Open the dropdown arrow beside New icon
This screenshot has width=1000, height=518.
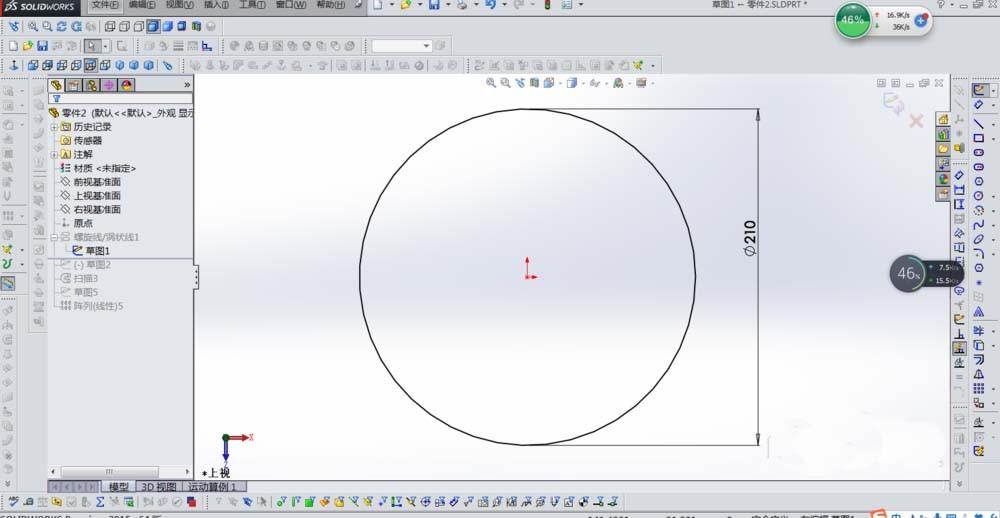coord(392,5)
